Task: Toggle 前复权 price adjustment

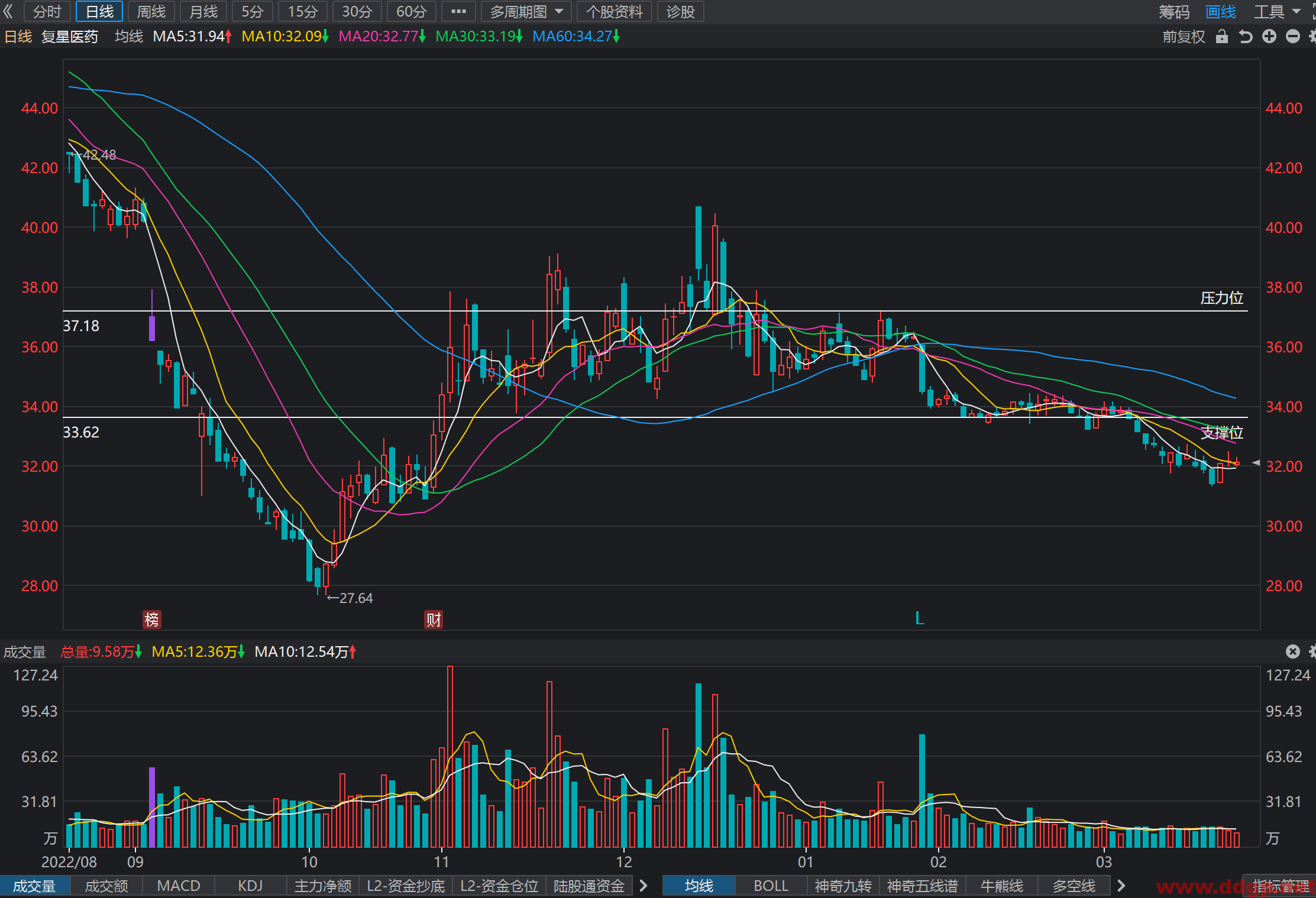Action: pyautogui.click(x=1184, y=37)
